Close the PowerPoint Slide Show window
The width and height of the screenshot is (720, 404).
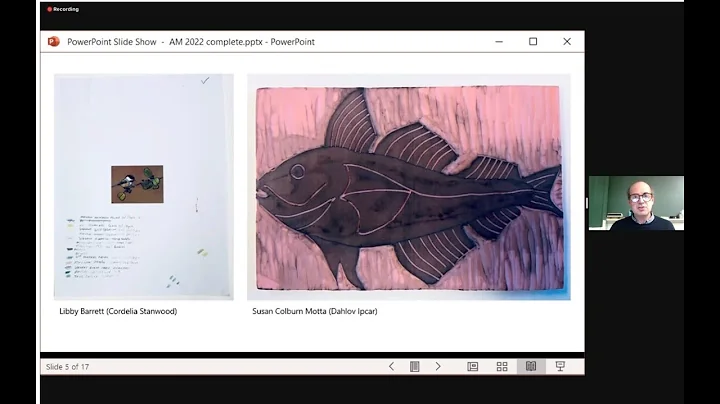pyautogui.click(x=567, y=42)
